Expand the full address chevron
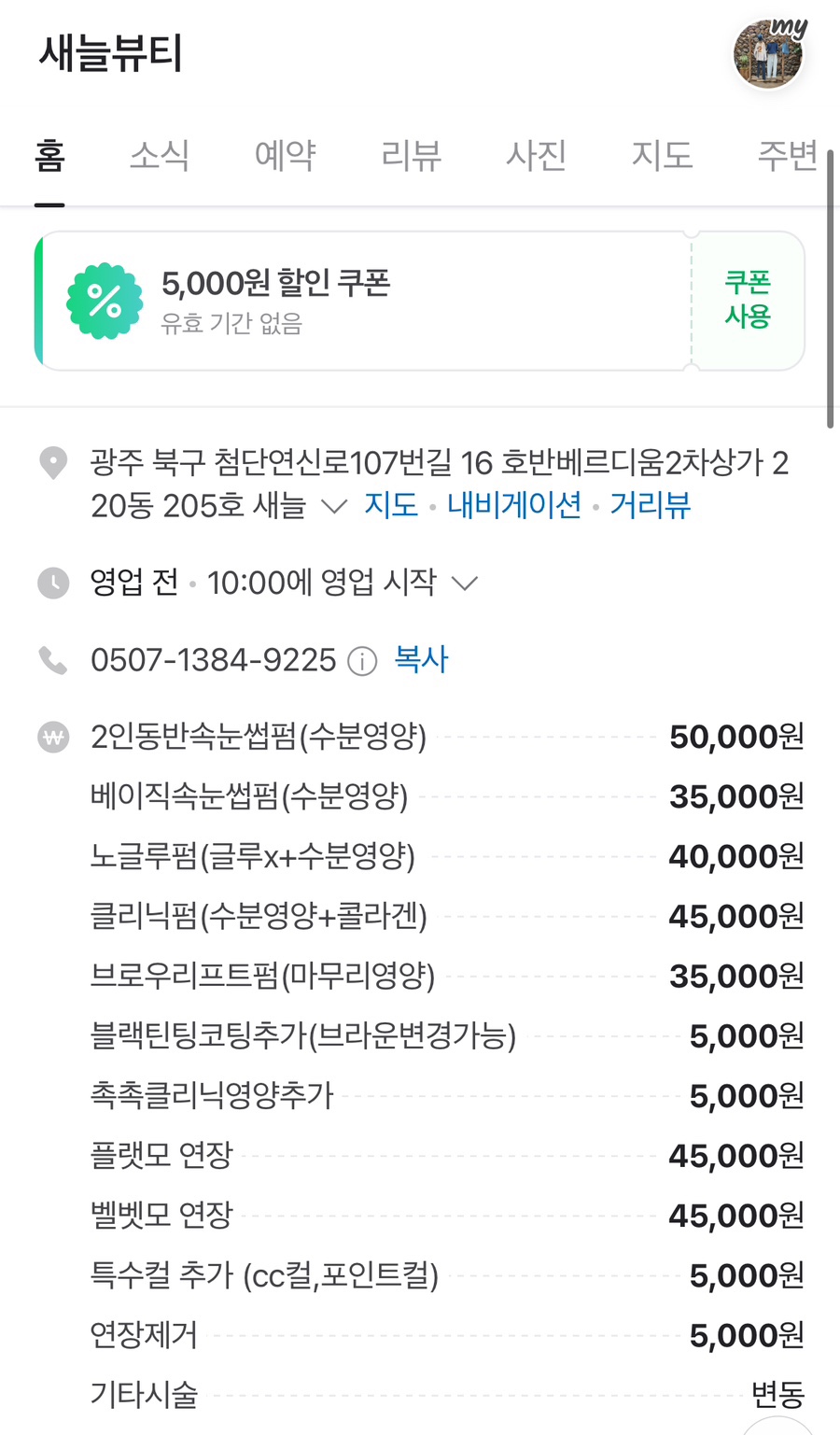 pos(334,506)
